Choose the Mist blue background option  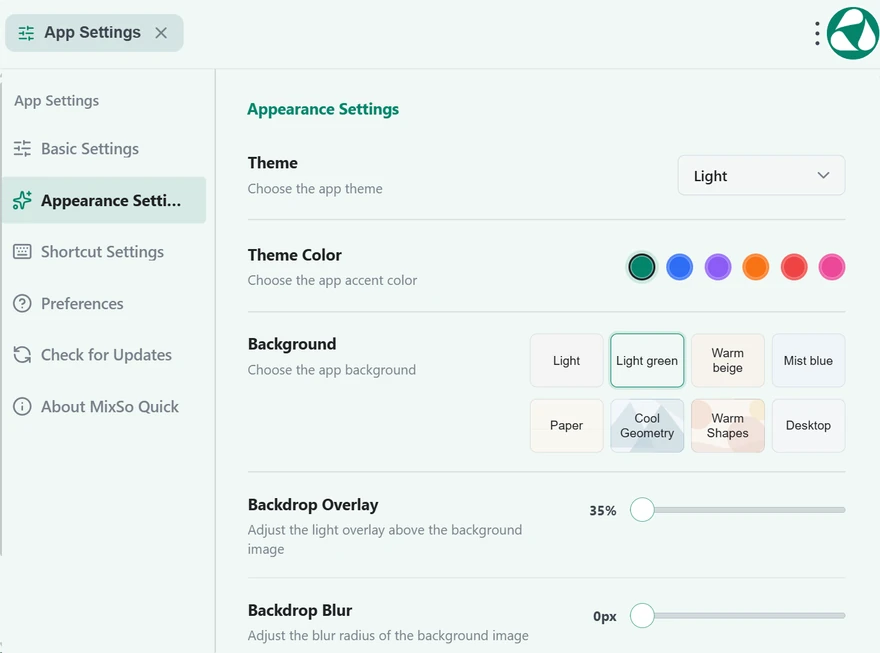click(x=808, y=361)
